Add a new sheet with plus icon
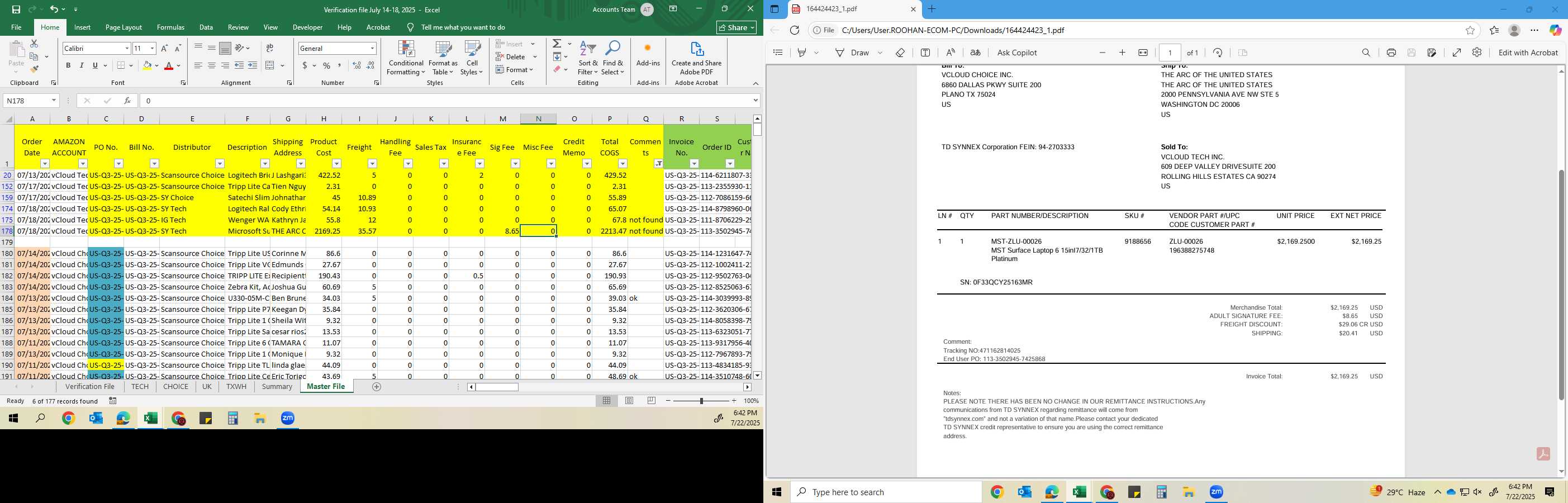The image size is (1568, 503). click(376, 387)
